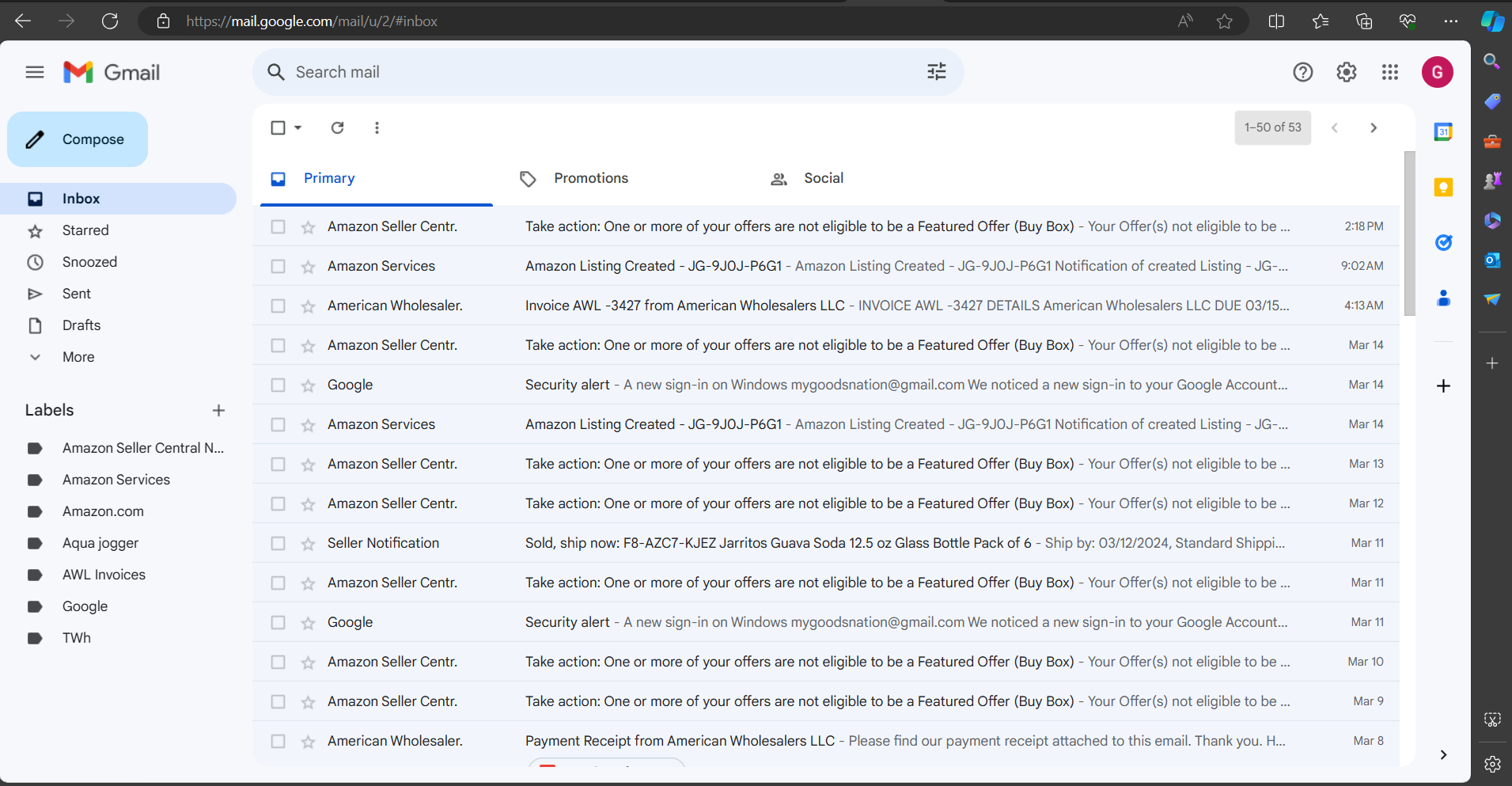This screenshot has height=786, width=1512.
Task: Refresh the inbox
Action: click(338, 127)
